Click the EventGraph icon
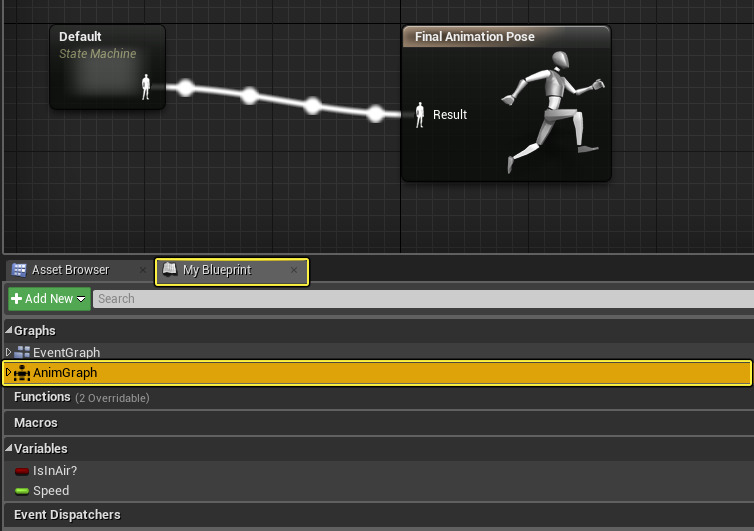754x531 pixels. click(x=22, y=352)
